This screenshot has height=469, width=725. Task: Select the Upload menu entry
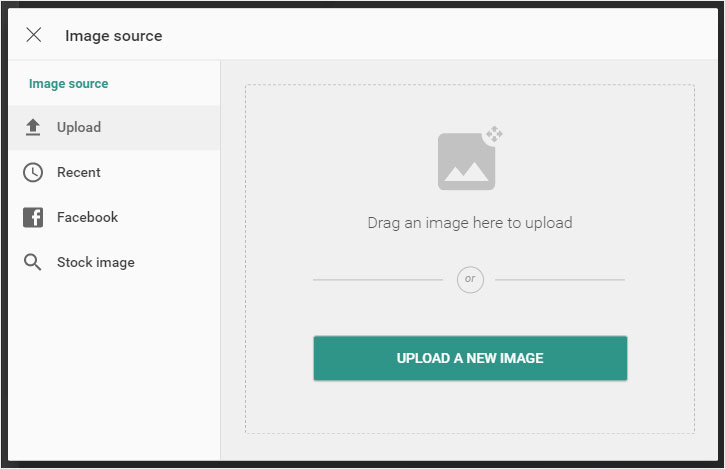(114, 128)
